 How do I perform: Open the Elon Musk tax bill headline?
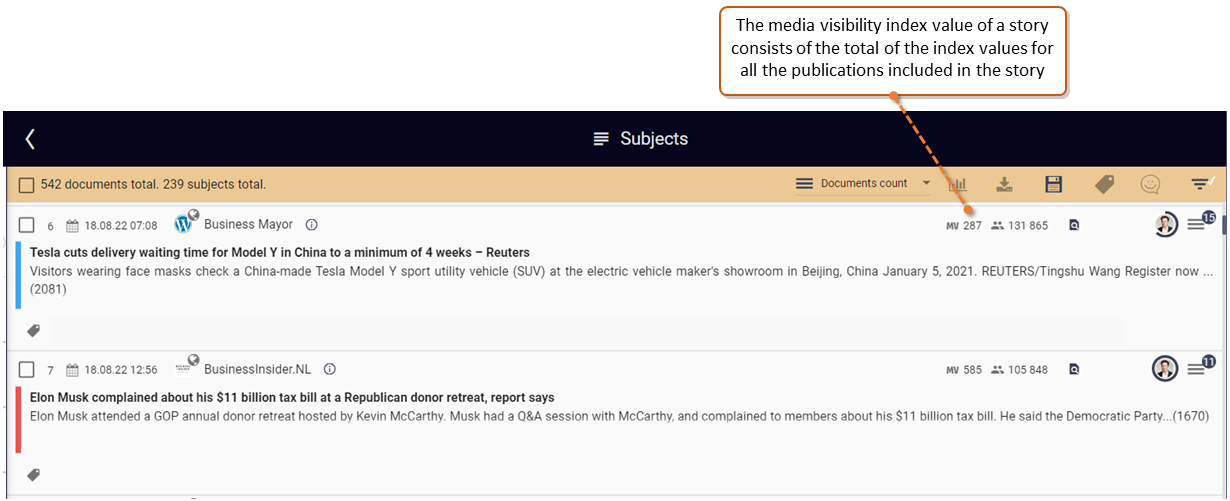pos(292,398)
